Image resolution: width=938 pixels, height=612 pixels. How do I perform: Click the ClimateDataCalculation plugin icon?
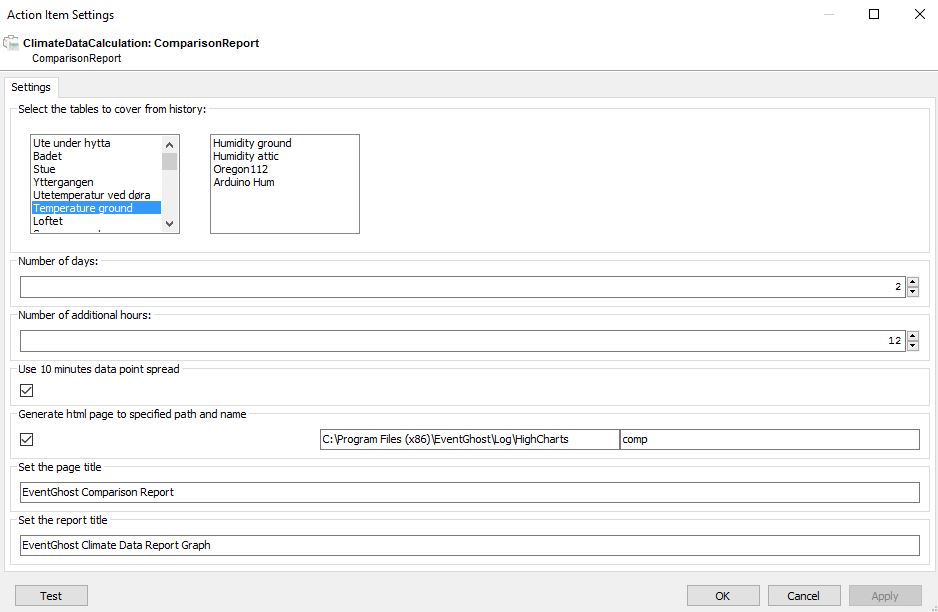[11, 43]
